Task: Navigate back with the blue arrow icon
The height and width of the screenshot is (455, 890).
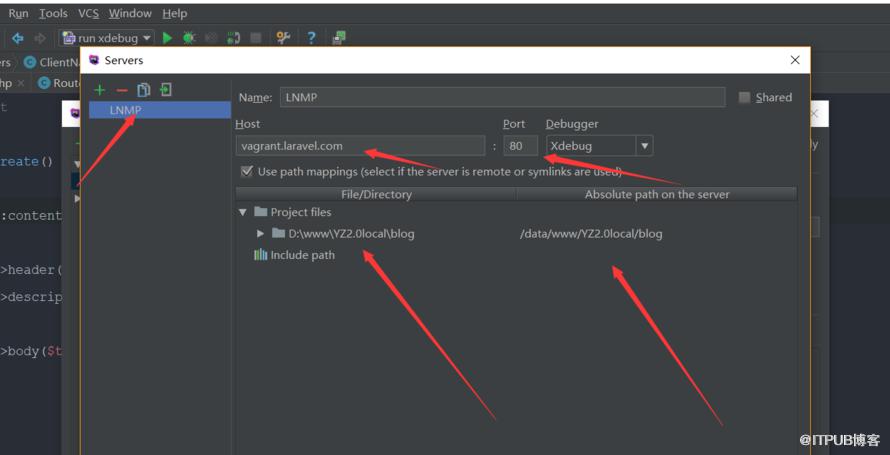Action: tap(18, 38)
